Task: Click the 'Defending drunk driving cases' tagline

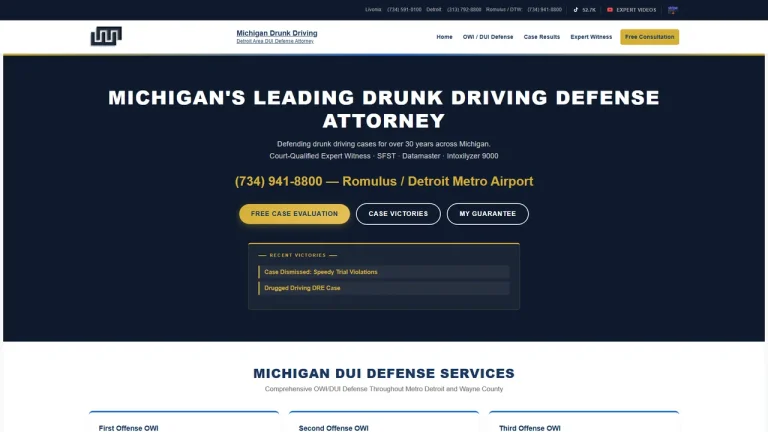Action: pos(384,144)
